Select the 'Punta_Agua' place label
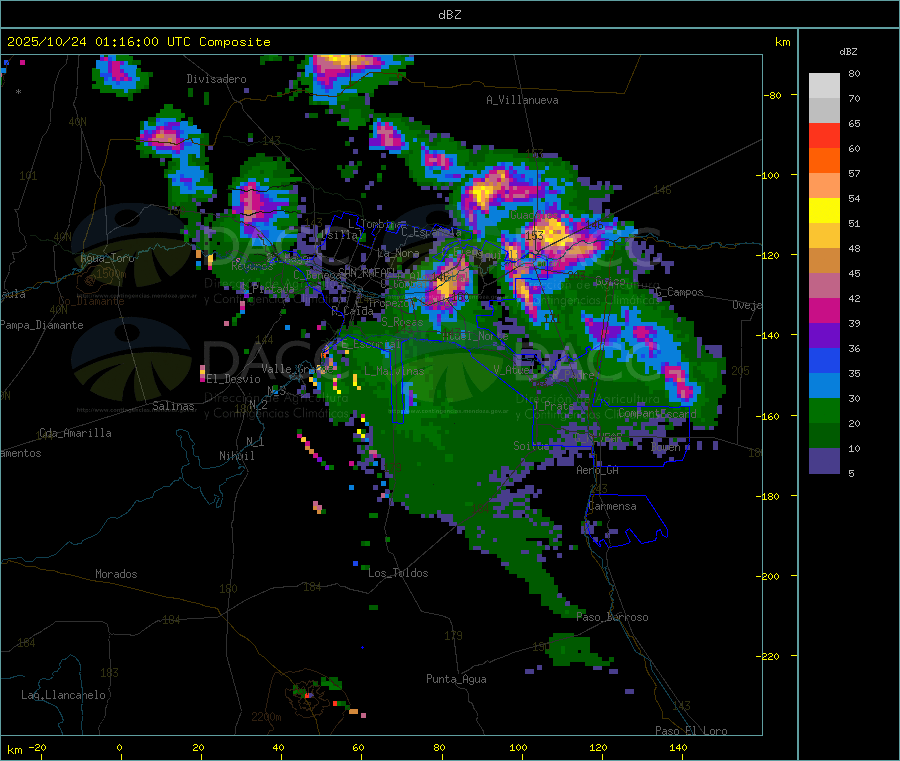The width and height of the screenshot is (900, 761). click(x=456, y=679)
